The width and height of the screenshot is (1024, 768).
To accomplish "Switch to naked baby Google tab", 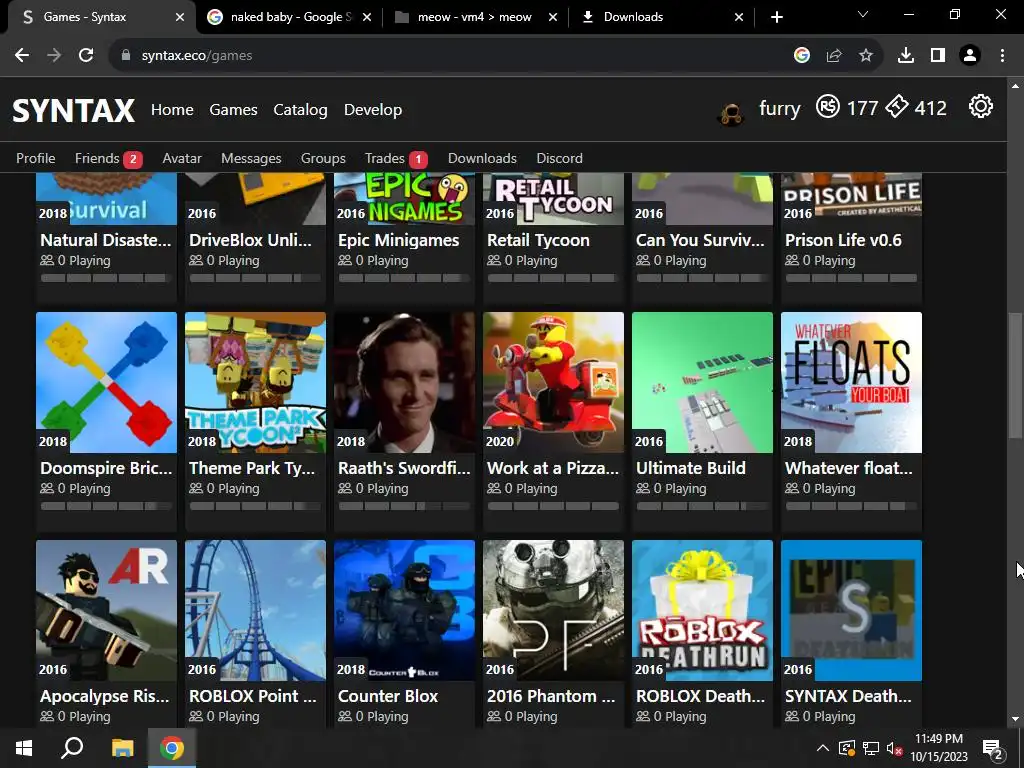I will [x=289, y=17].
